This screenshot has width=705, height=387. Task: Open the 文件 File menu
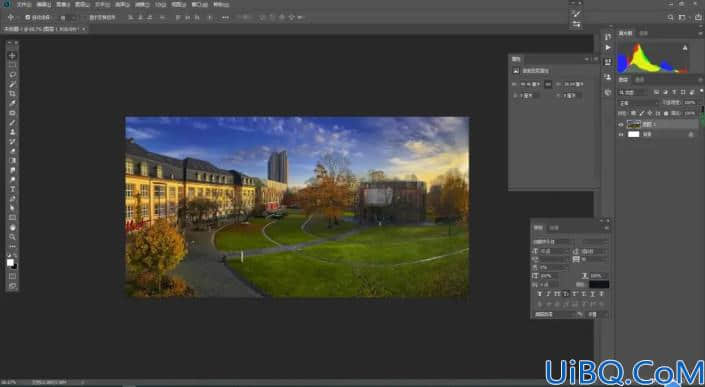pos(24,4)
